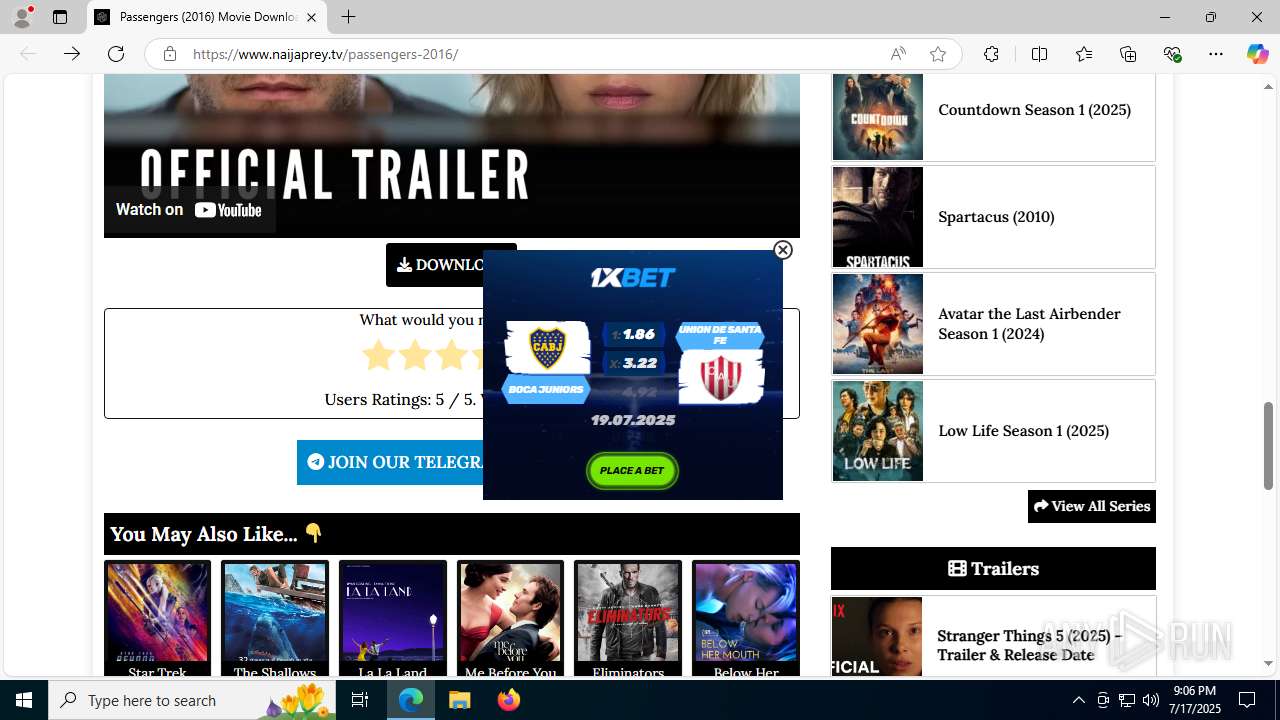Click Stranger Things trailer thumbnail
Viewport: 1280px width, 720px height.
tap(877, 637)
